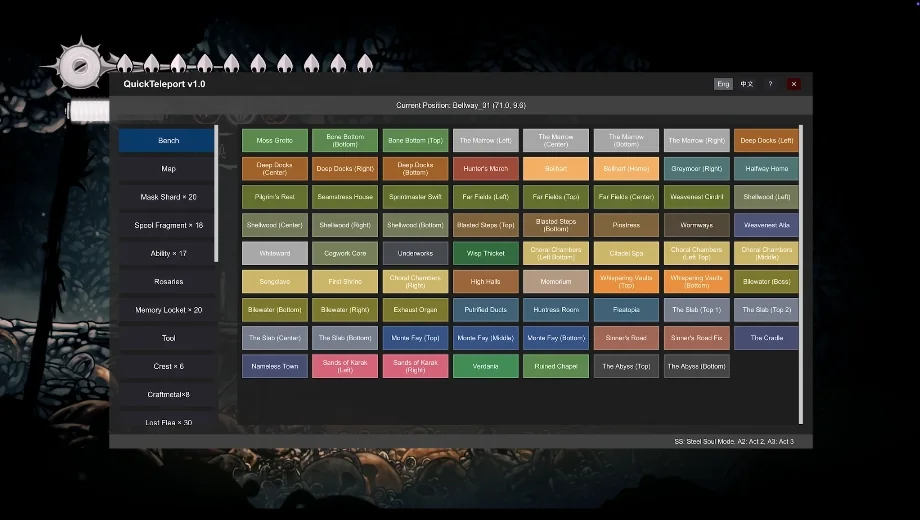Teleport to Hunter's March bench
The width and height of the screenshot is (920, 520).
pos(485,169)
